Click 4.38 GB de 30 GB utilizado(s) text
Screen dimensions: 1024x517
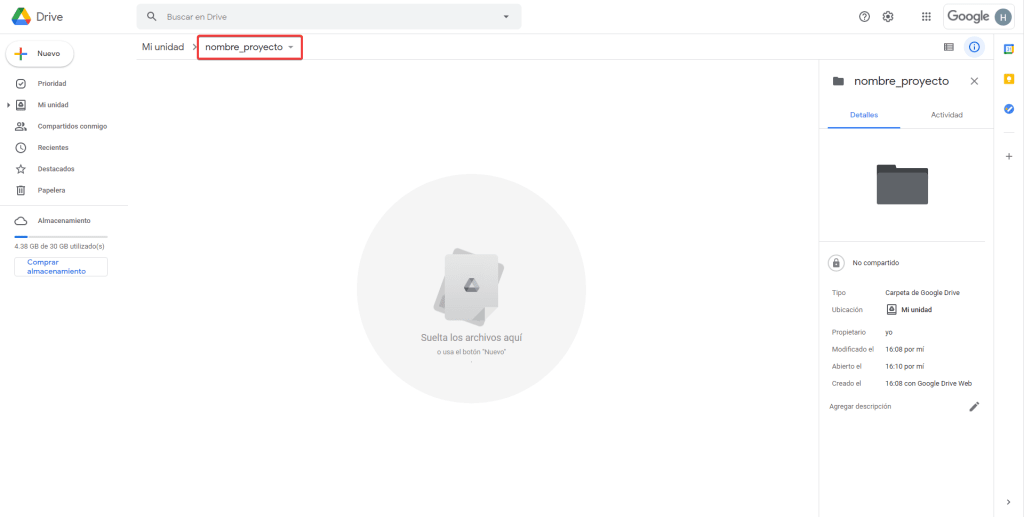click(x=59, y=247)
